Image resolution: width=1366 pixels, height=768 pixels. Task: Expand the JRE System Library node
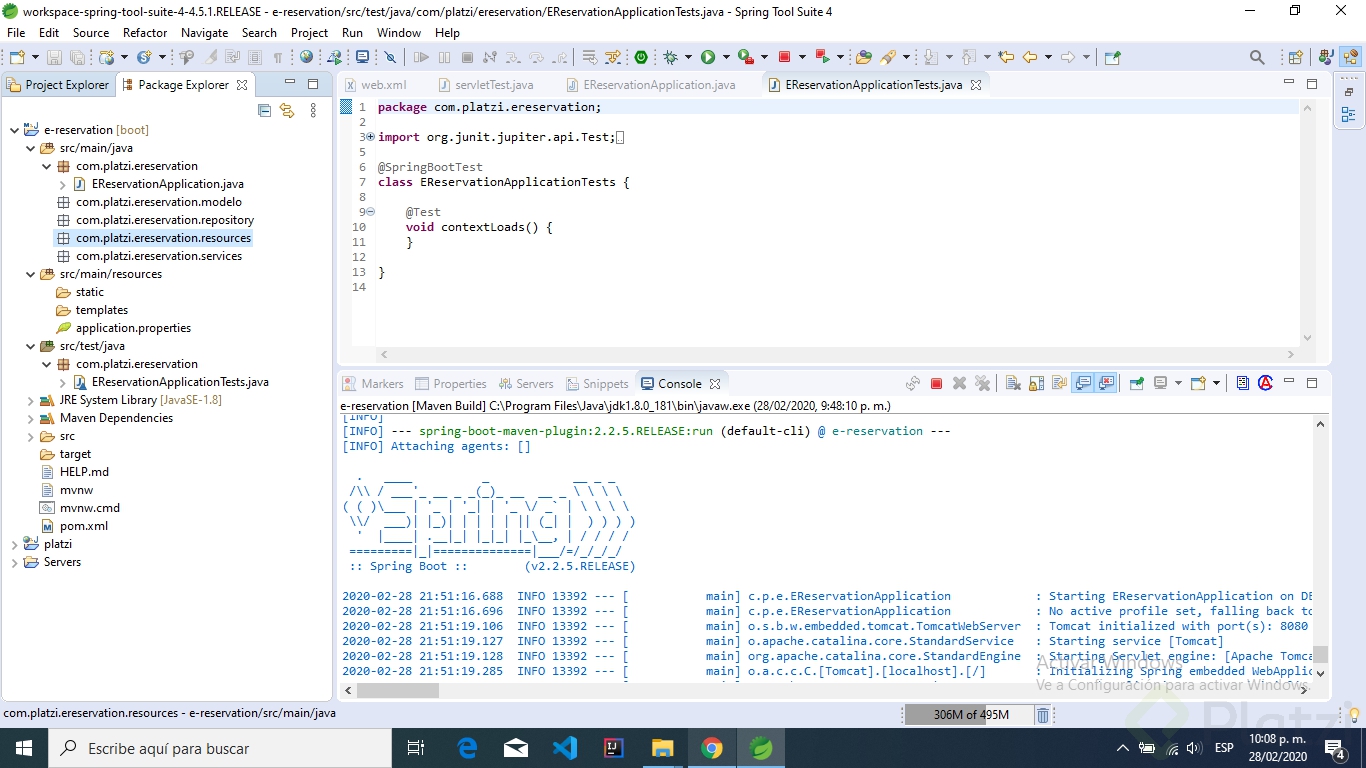[x=31, y=400]
